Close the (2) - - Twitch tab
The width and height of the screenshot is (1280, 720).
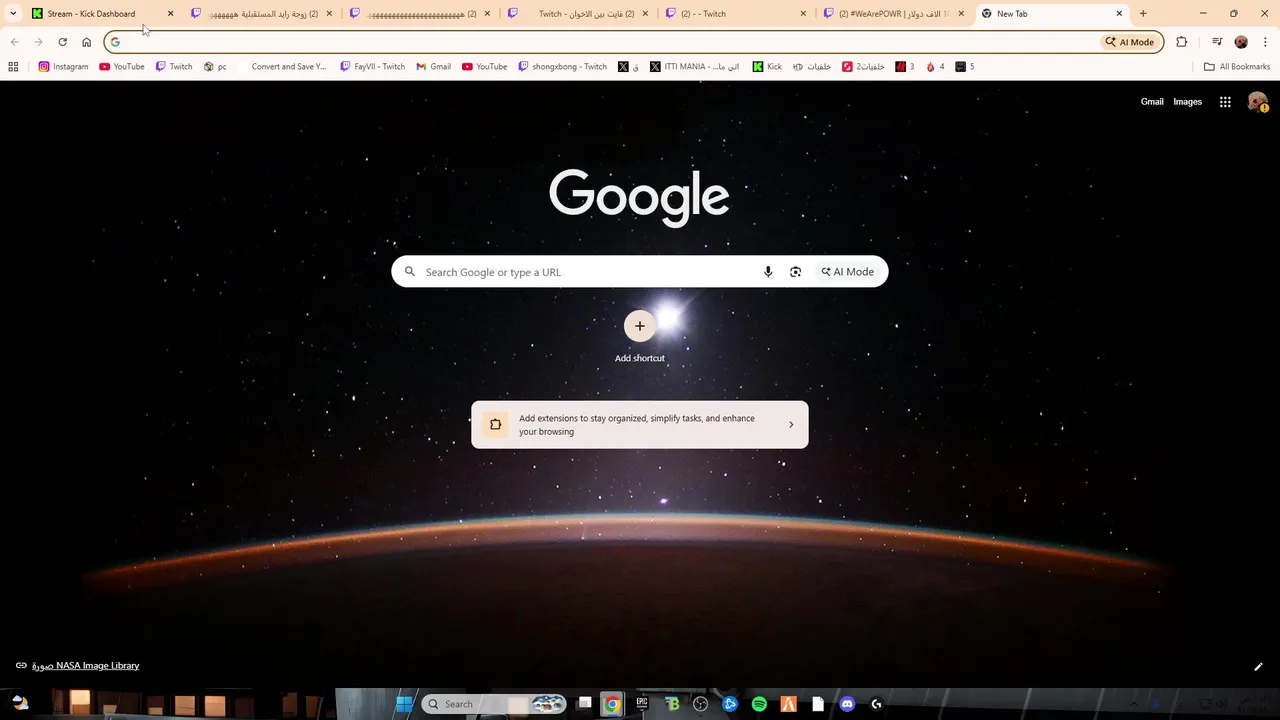point(803,14)
